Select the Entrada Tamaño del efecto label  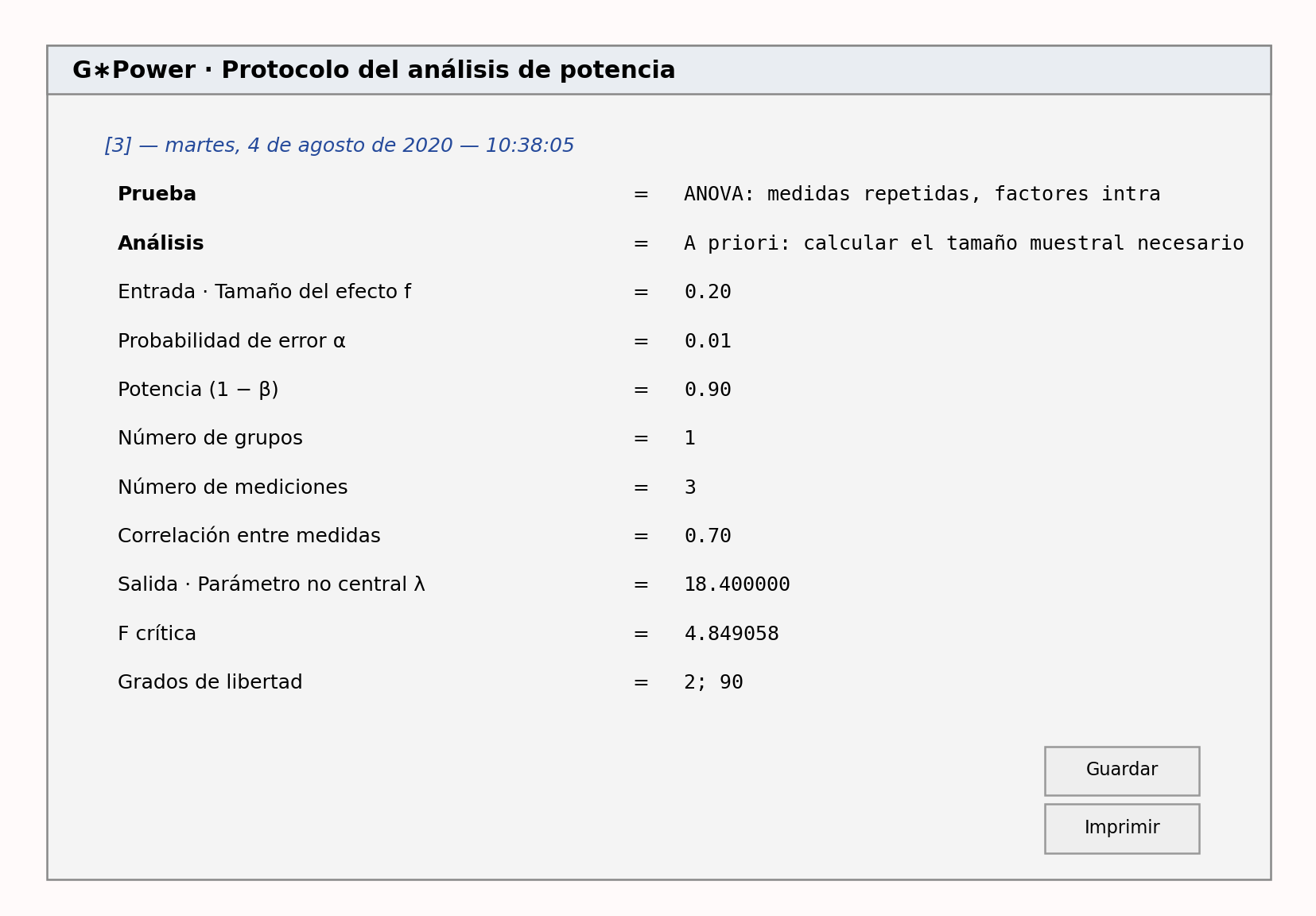(264, 293)
